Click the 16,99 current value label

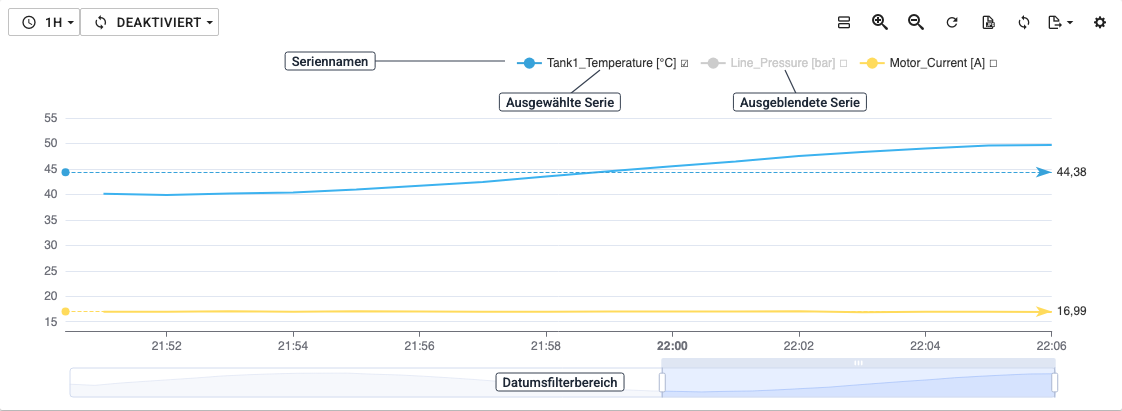(x=1071, y=311)
